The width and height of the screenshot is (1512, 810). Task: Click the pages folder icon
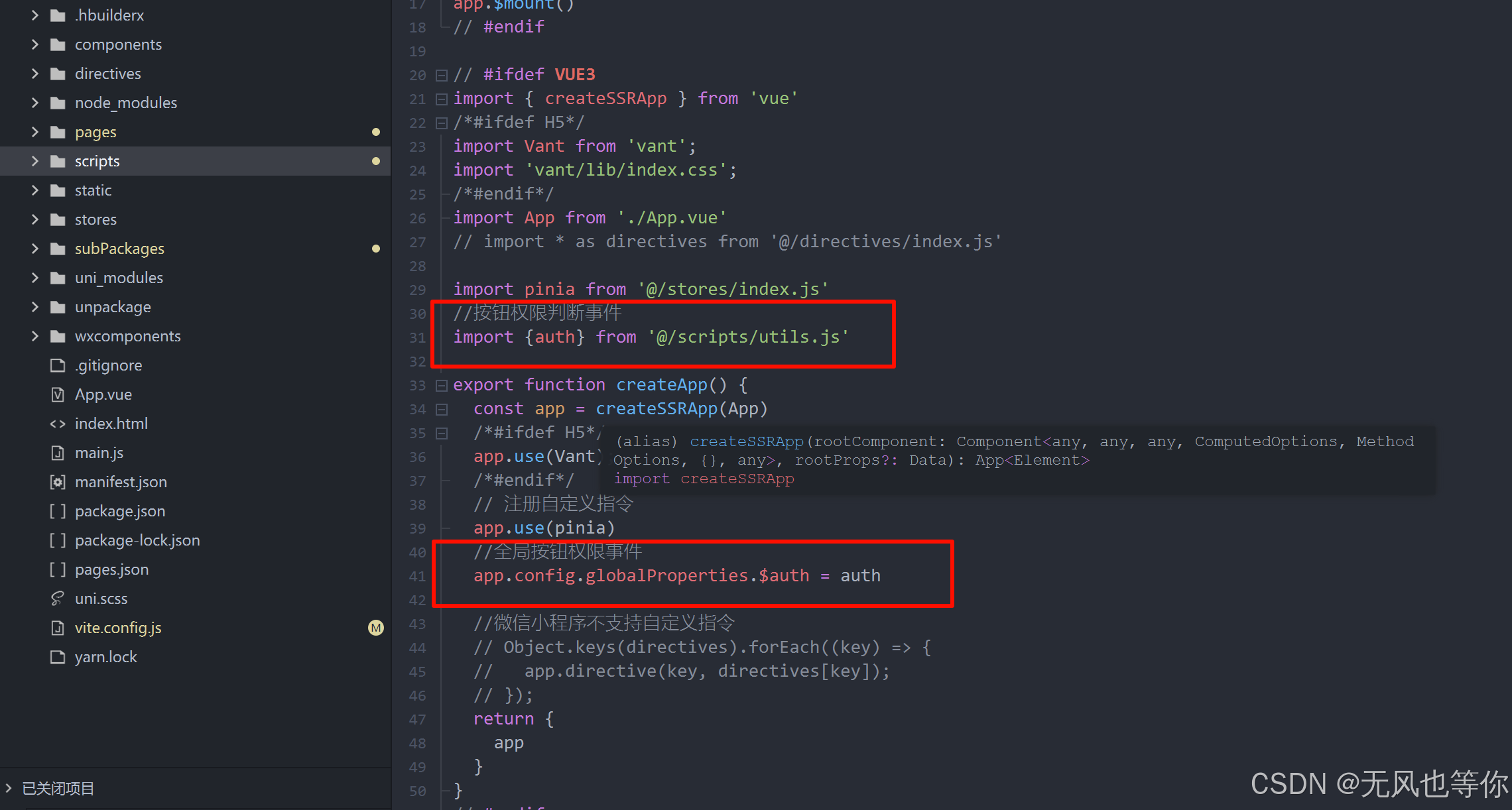click(58, 132)
